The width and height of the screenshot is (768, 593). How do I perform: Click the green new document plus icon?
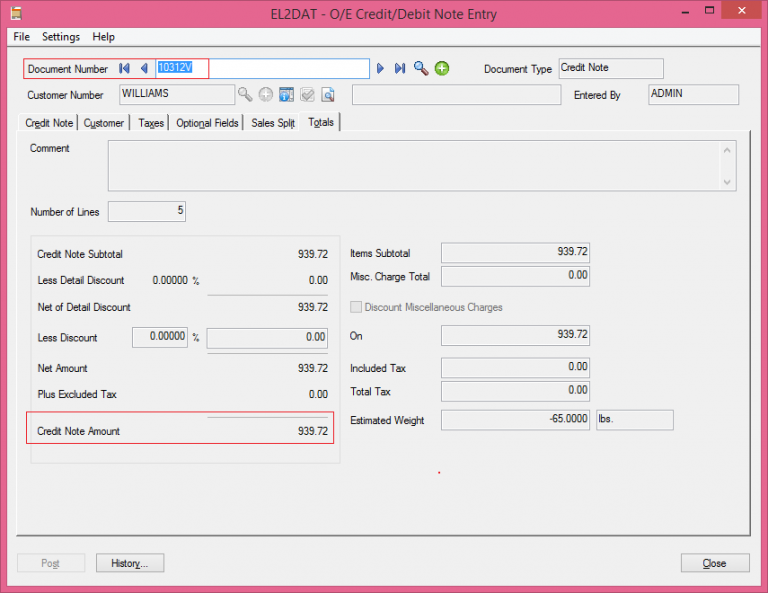pyautogui.click(x=442, y=68)
